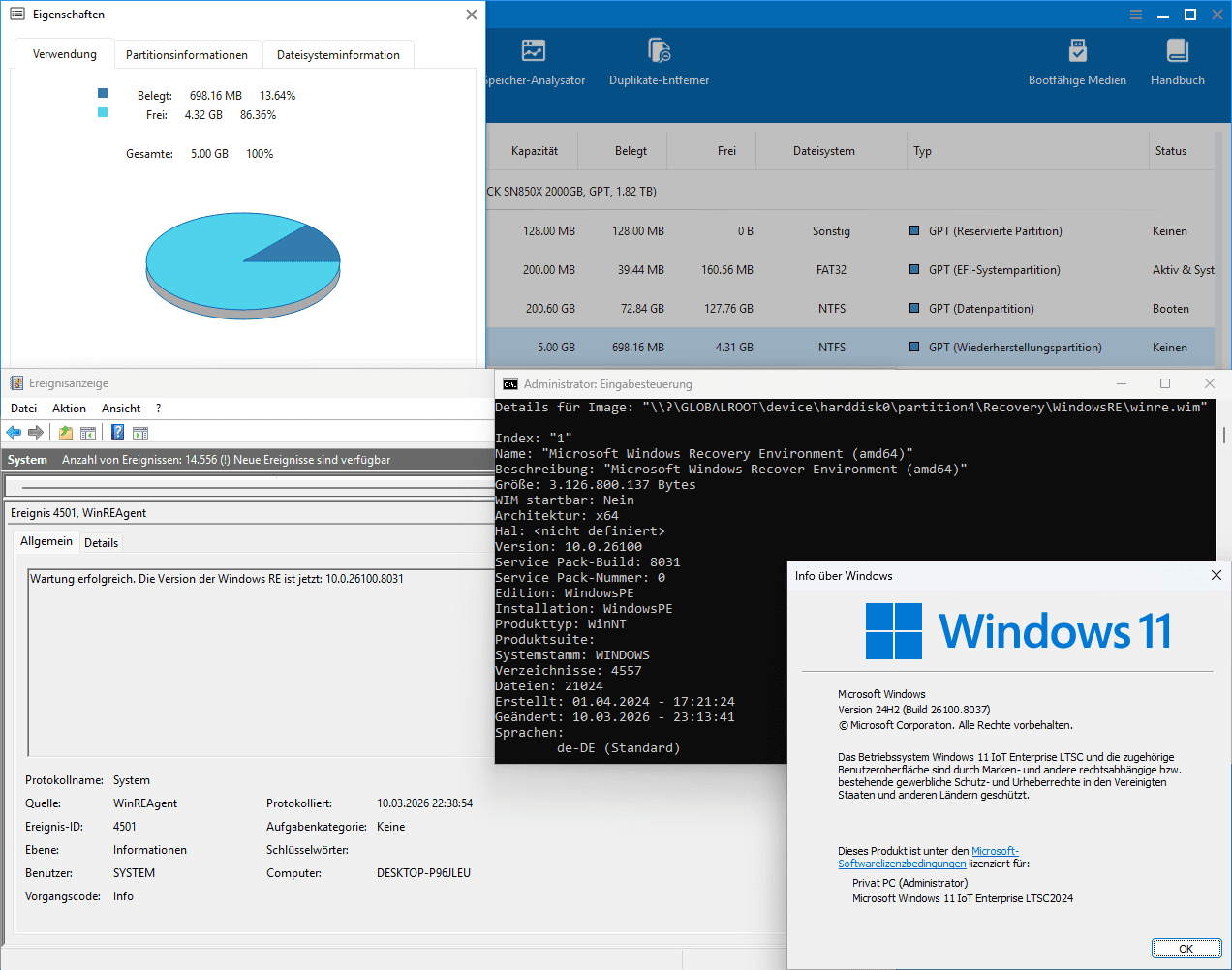Image resolution: width=1232 pixels, height=970 pixels.
Task: Close the Eigenschaften properties window
Action: tap(471, 15)
